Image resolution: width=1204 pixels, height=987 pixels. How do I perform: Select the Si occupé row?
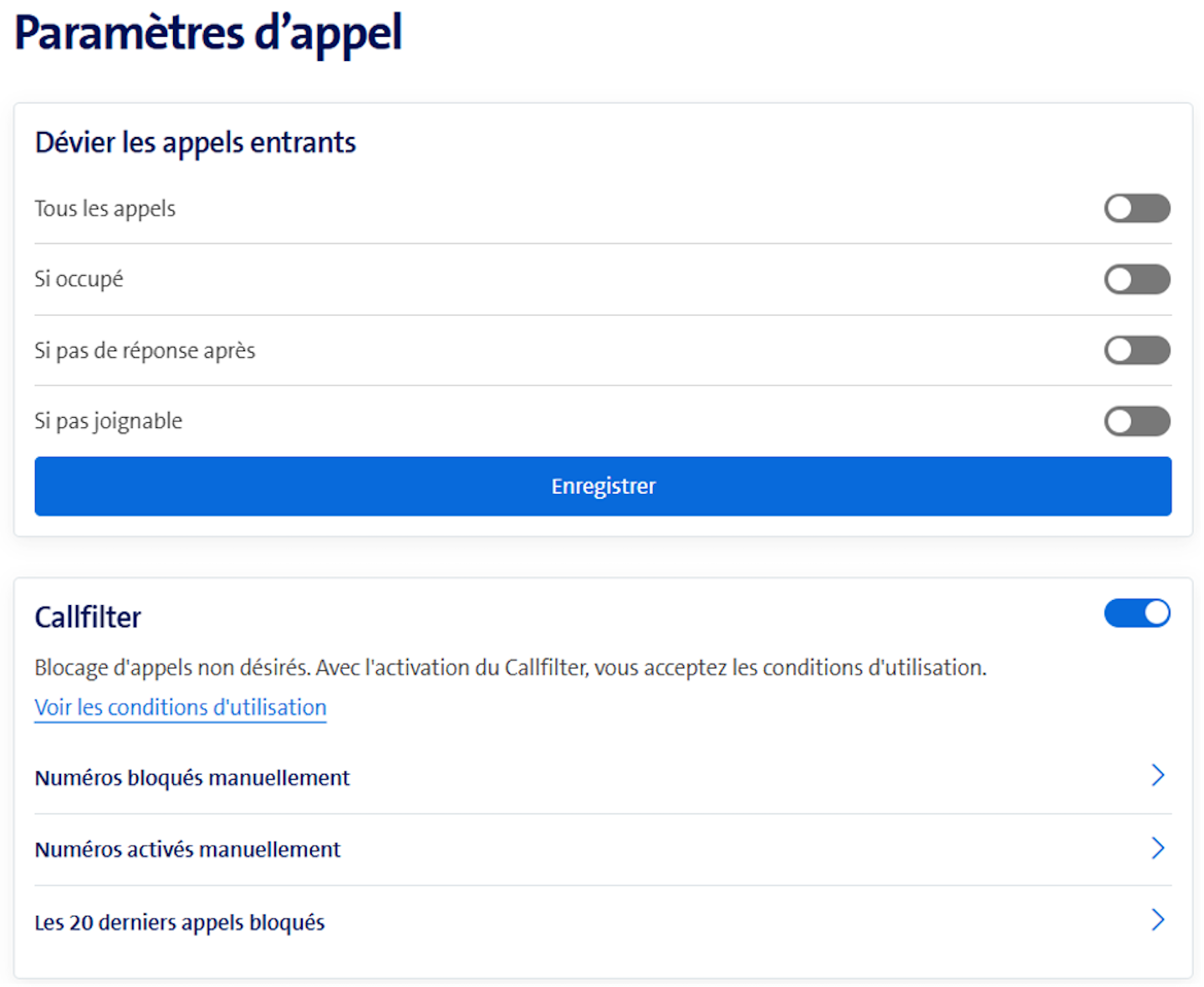coord(79,279)
